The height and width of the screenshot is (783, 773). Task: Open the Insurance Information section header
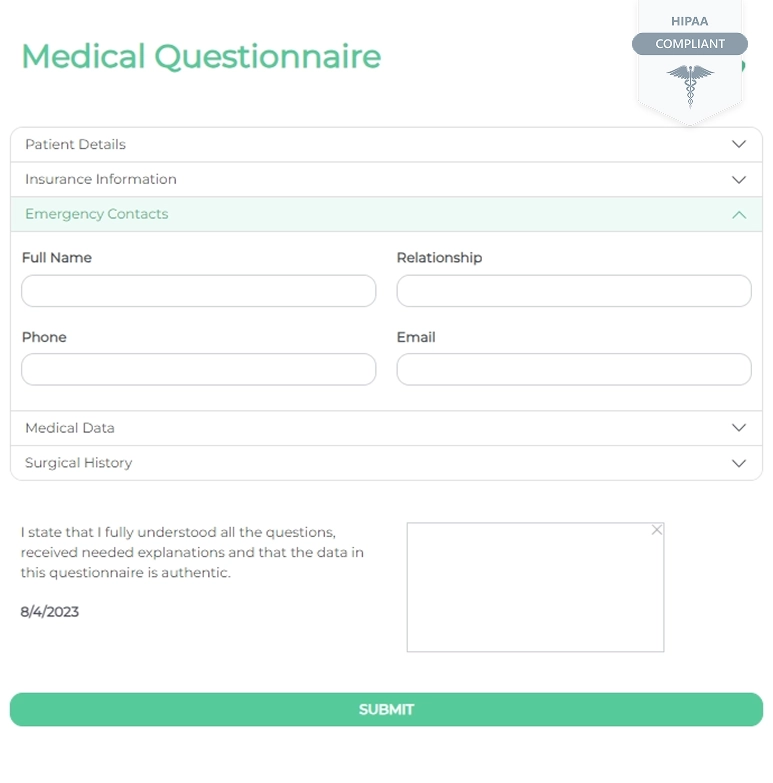click(101, 179)
